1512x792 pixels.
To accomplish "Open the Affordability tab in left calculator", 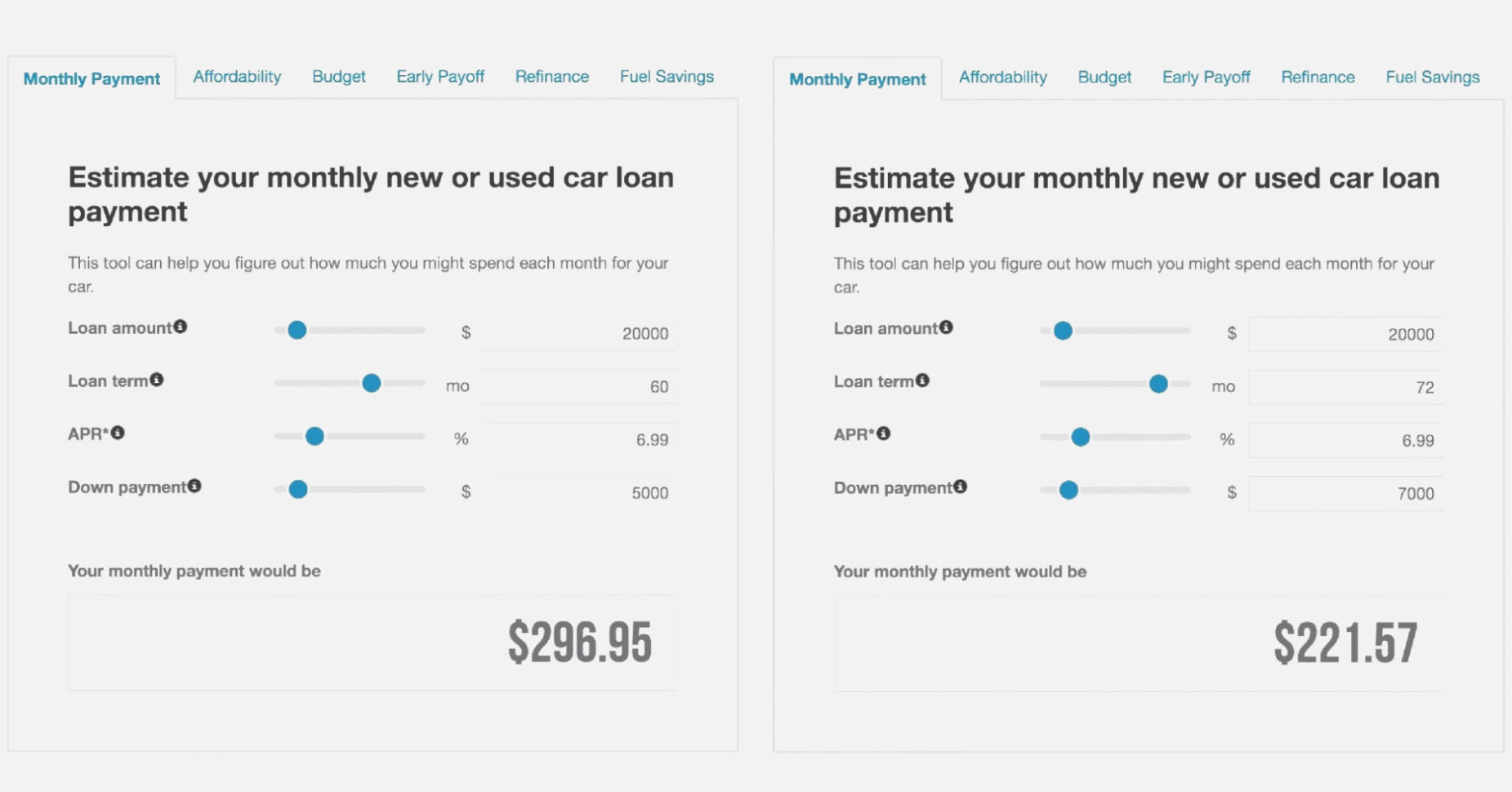I will point(237,77).
